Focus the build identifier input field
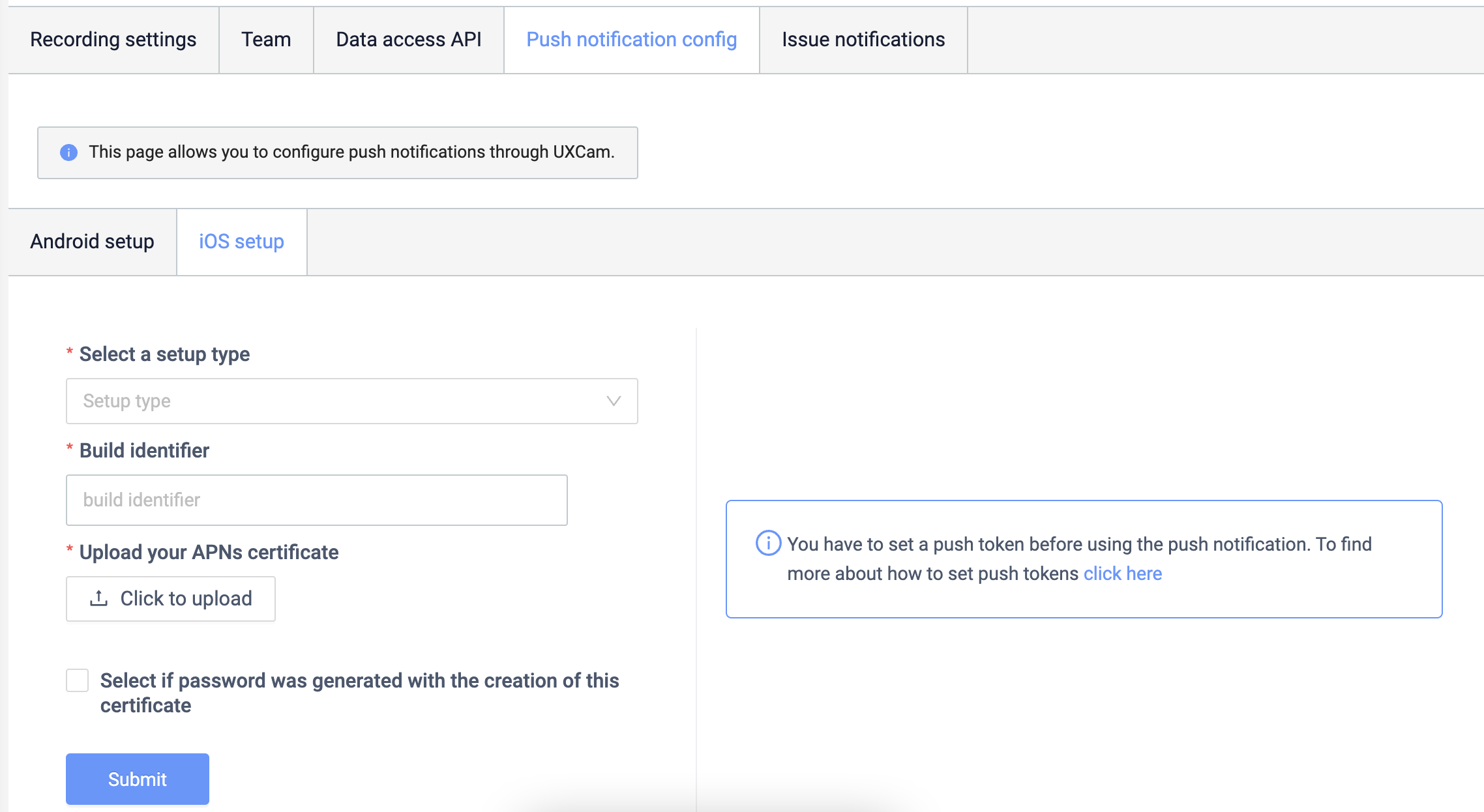 316,500
